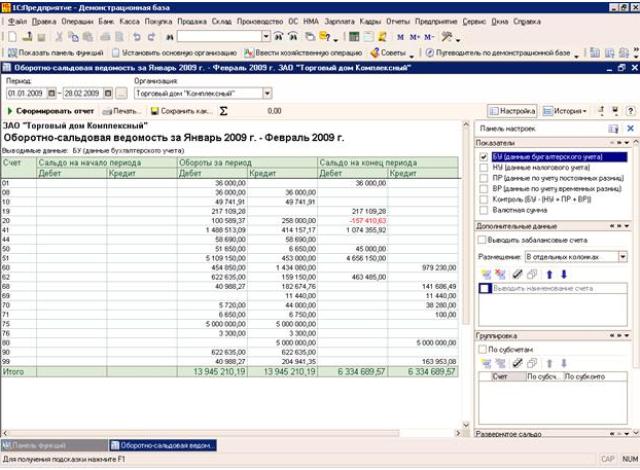Uncheck БУ (данные бухгалтерского учета) checkbox
The image size is (640, 470).
[484, 157]
